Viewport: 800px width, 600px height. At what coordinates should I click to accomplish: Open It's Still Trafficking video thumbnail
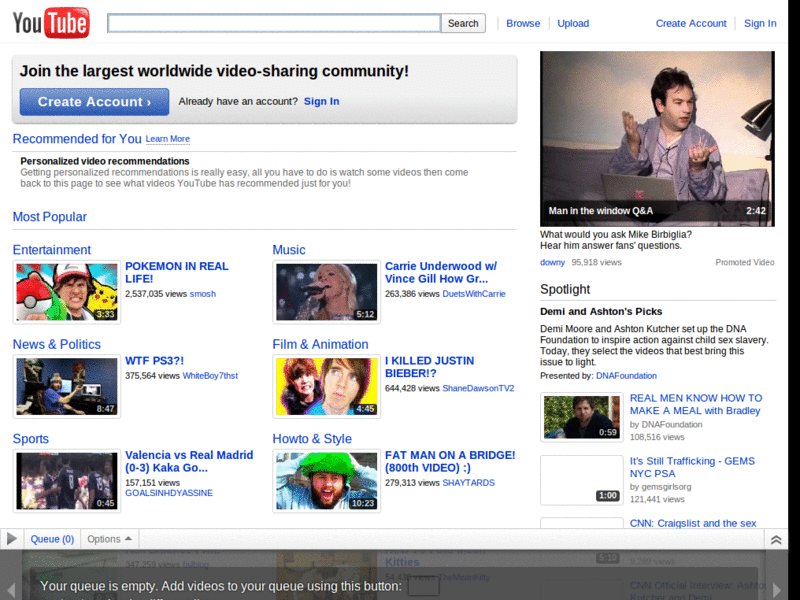[x=582, y=480]
